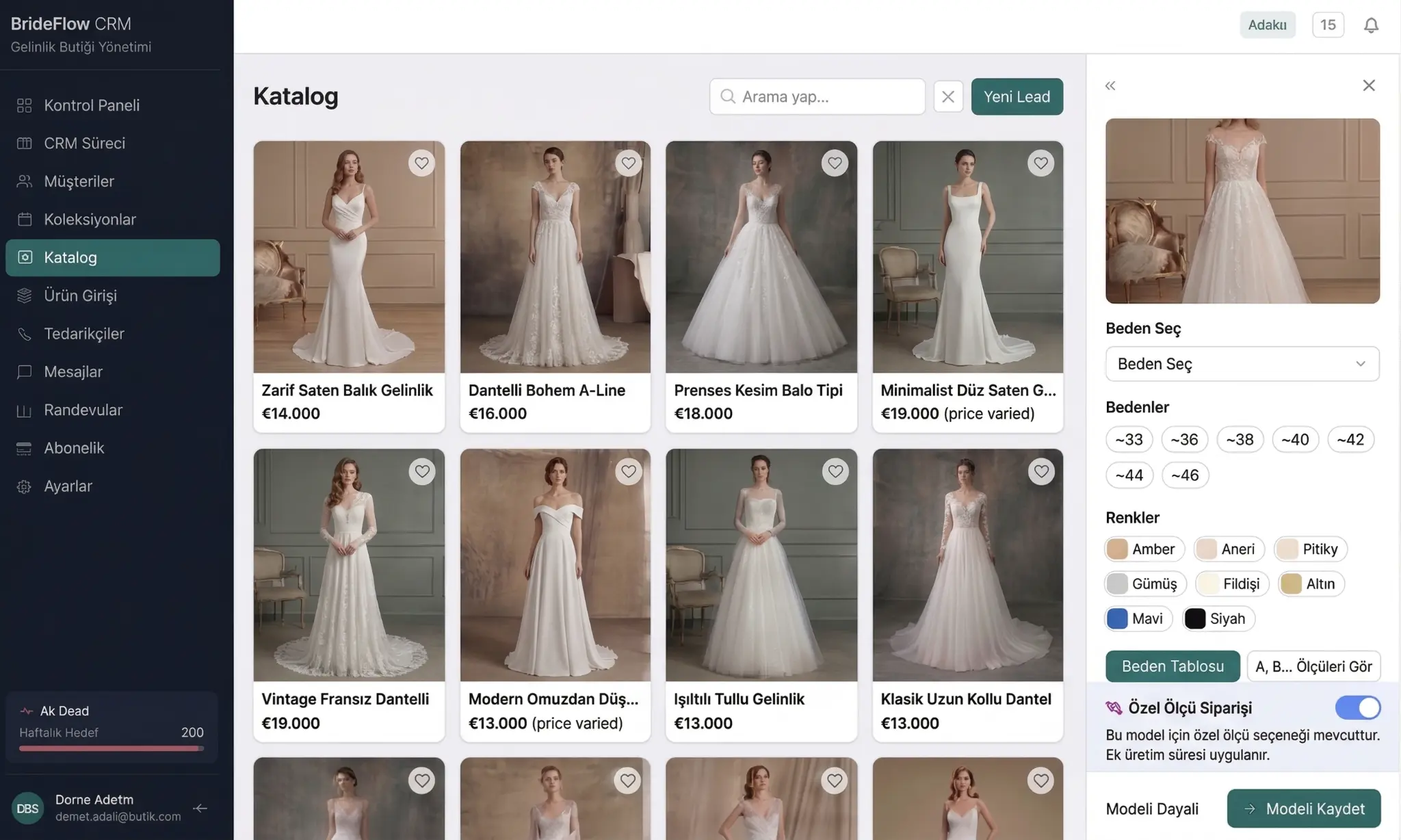Open the Abonelik page
This screenshot has width=1401, height=840.
tap(113, 448)
